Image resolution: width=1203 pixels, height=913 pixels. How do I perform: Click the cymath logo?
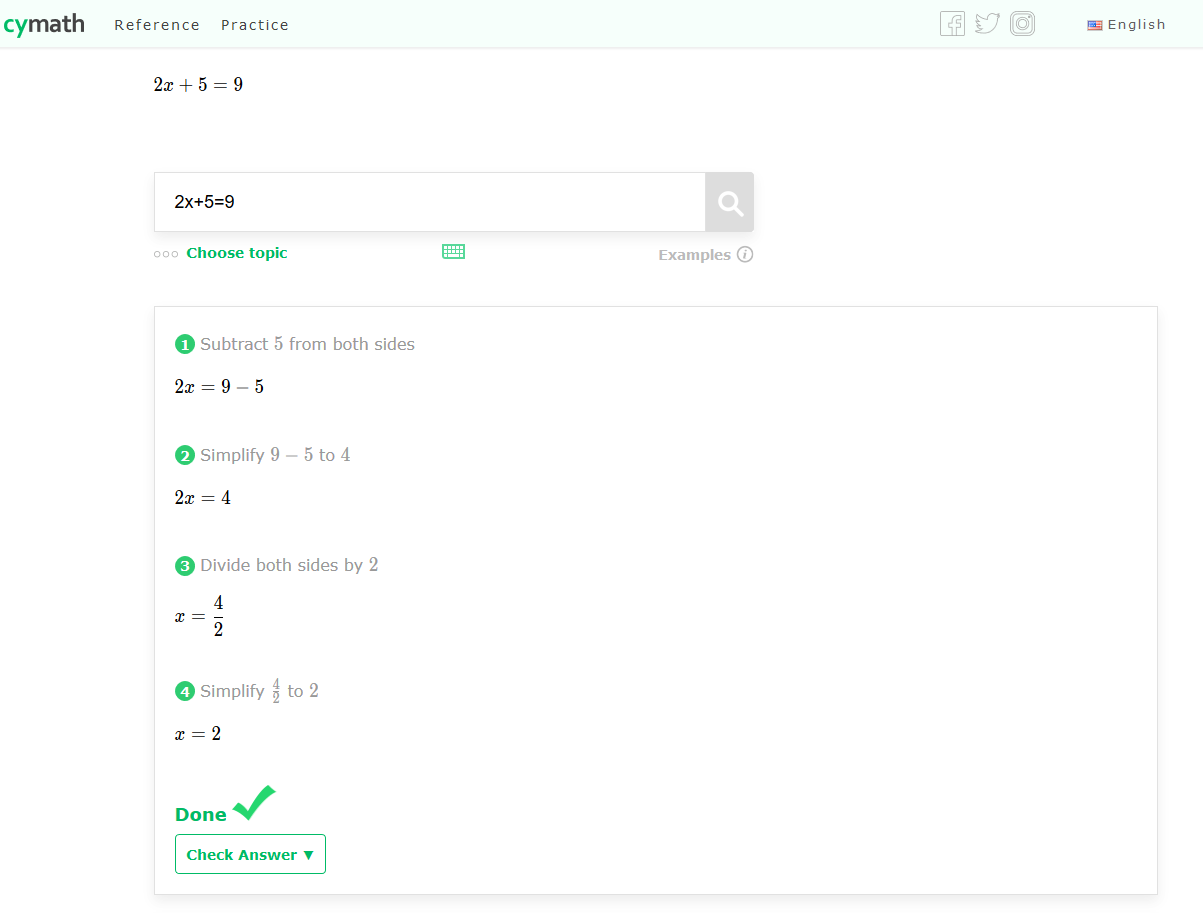[x=43, y=25]
